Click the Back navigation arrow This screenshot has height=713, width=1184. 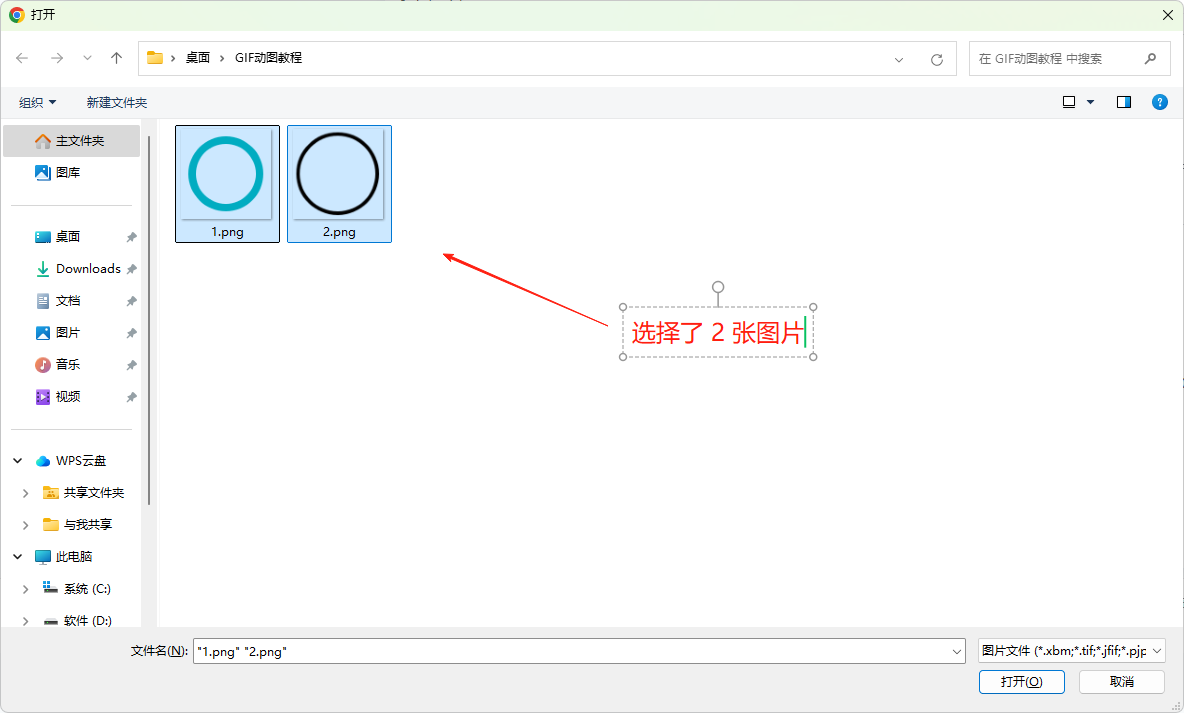22,58
